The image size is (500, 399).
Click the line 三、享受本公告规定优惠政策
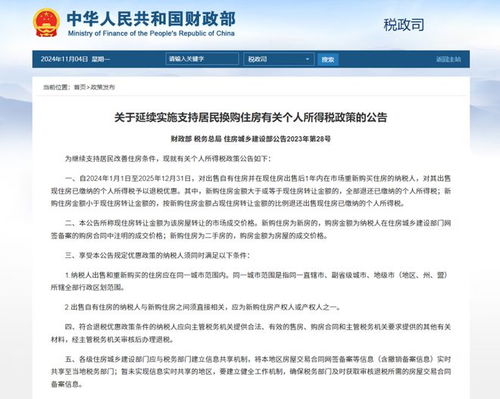(x=157, y=256)
